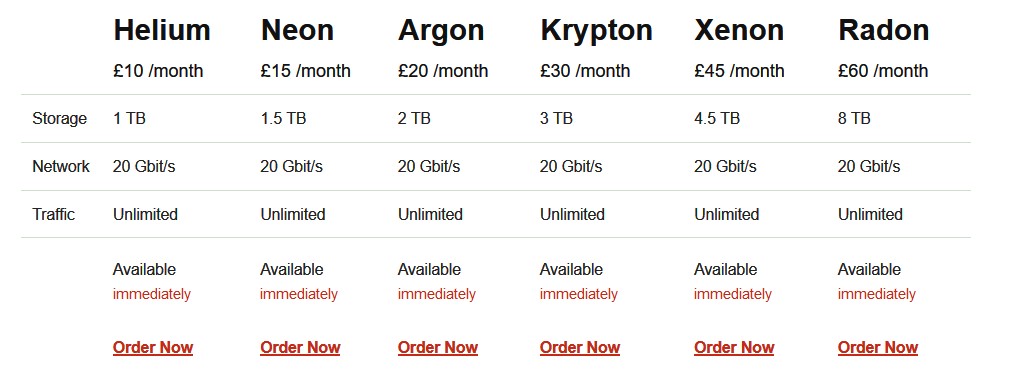Select the Neon plan heading
The image size is (1019, 381).
pos(297,31)
